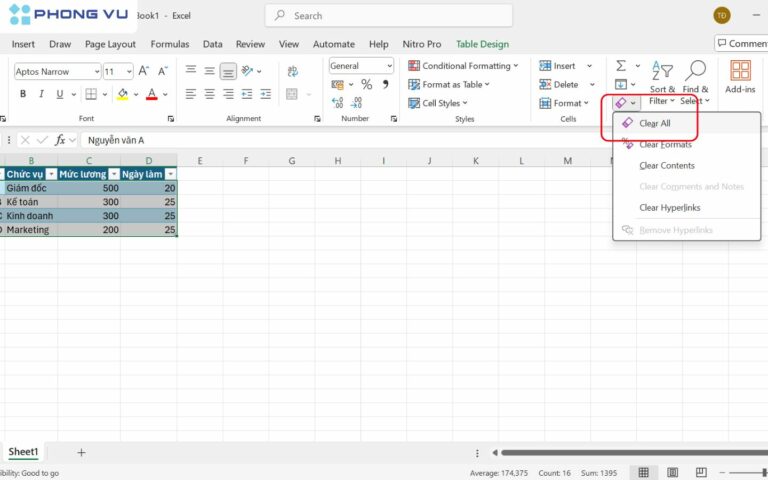Align text right
Screen dimensions: 768x480
coord(228,94)
